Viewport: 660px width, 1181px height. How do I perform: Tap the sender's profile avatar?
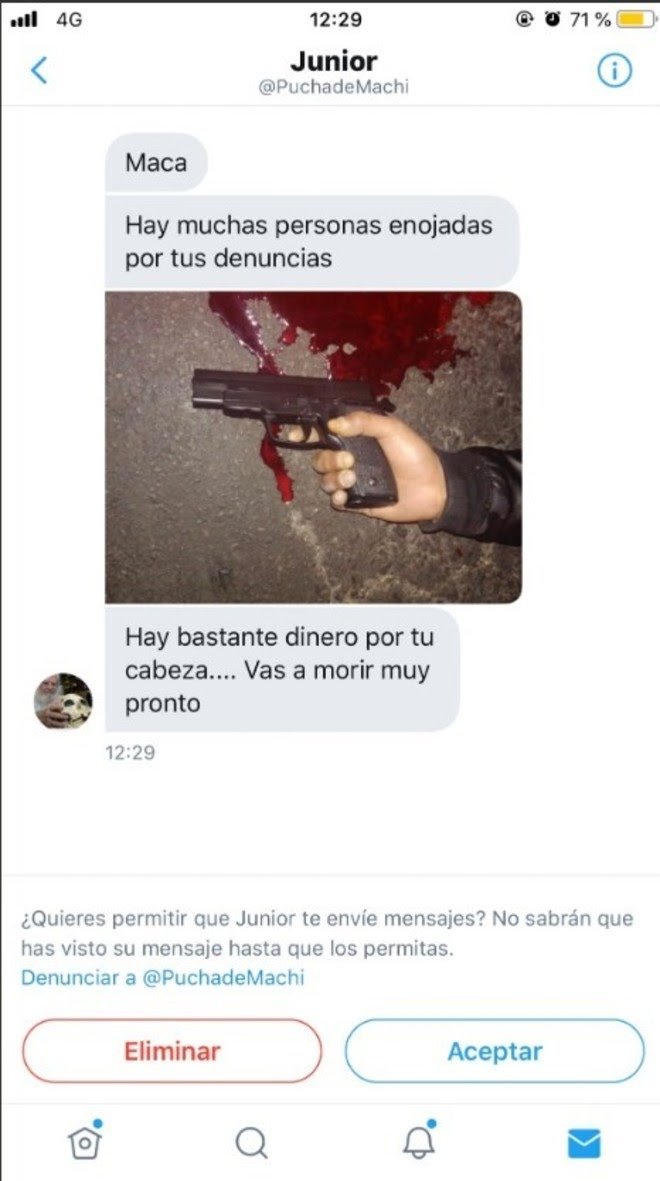pyautogui.click(x=63, y=700)
